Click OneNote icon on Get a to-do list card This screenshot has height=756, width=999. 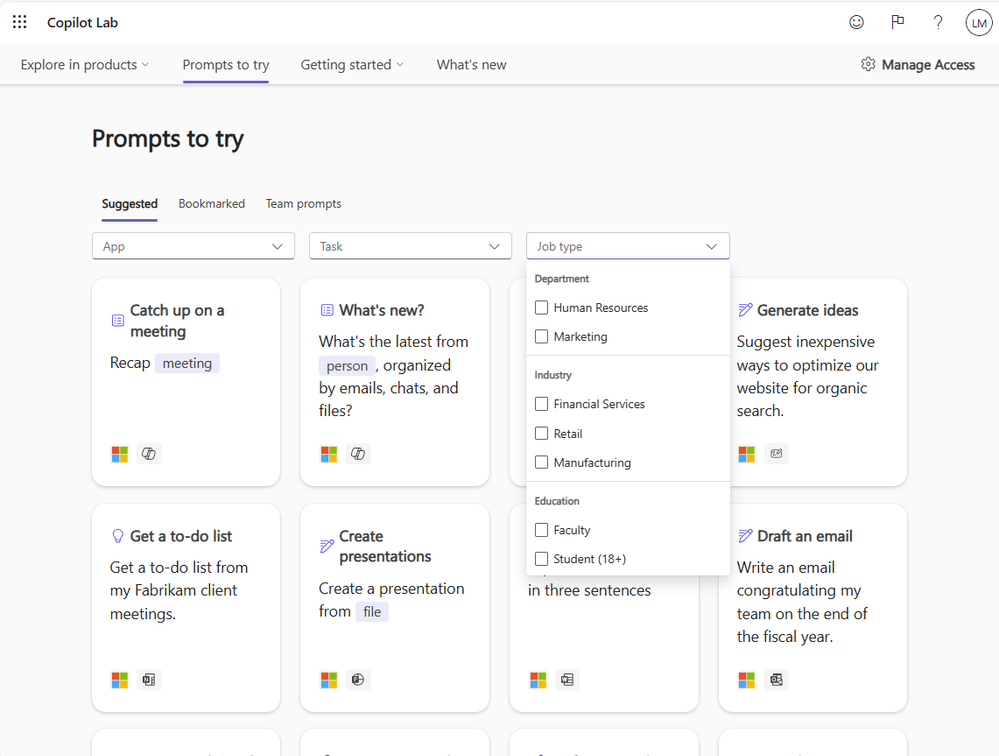point(149,680)
